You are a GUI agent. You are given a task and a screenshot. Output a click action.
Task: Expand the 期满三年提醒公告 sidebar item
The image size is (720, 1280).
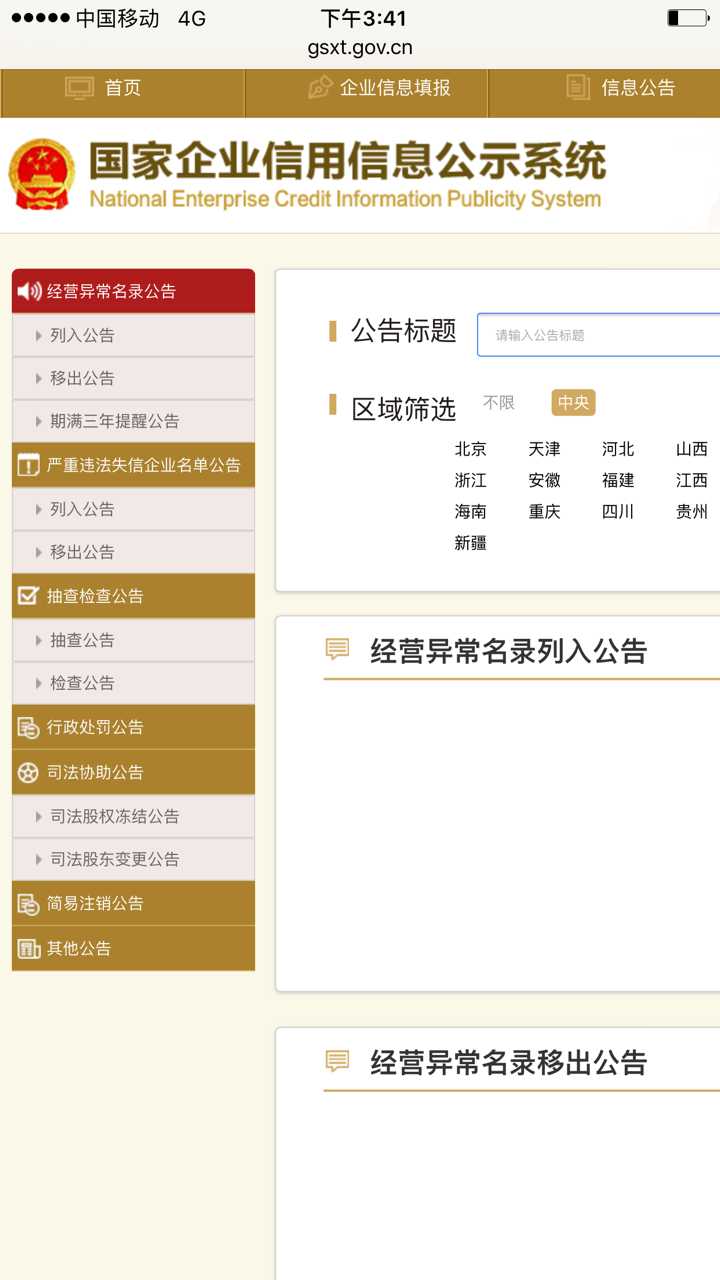114,421
